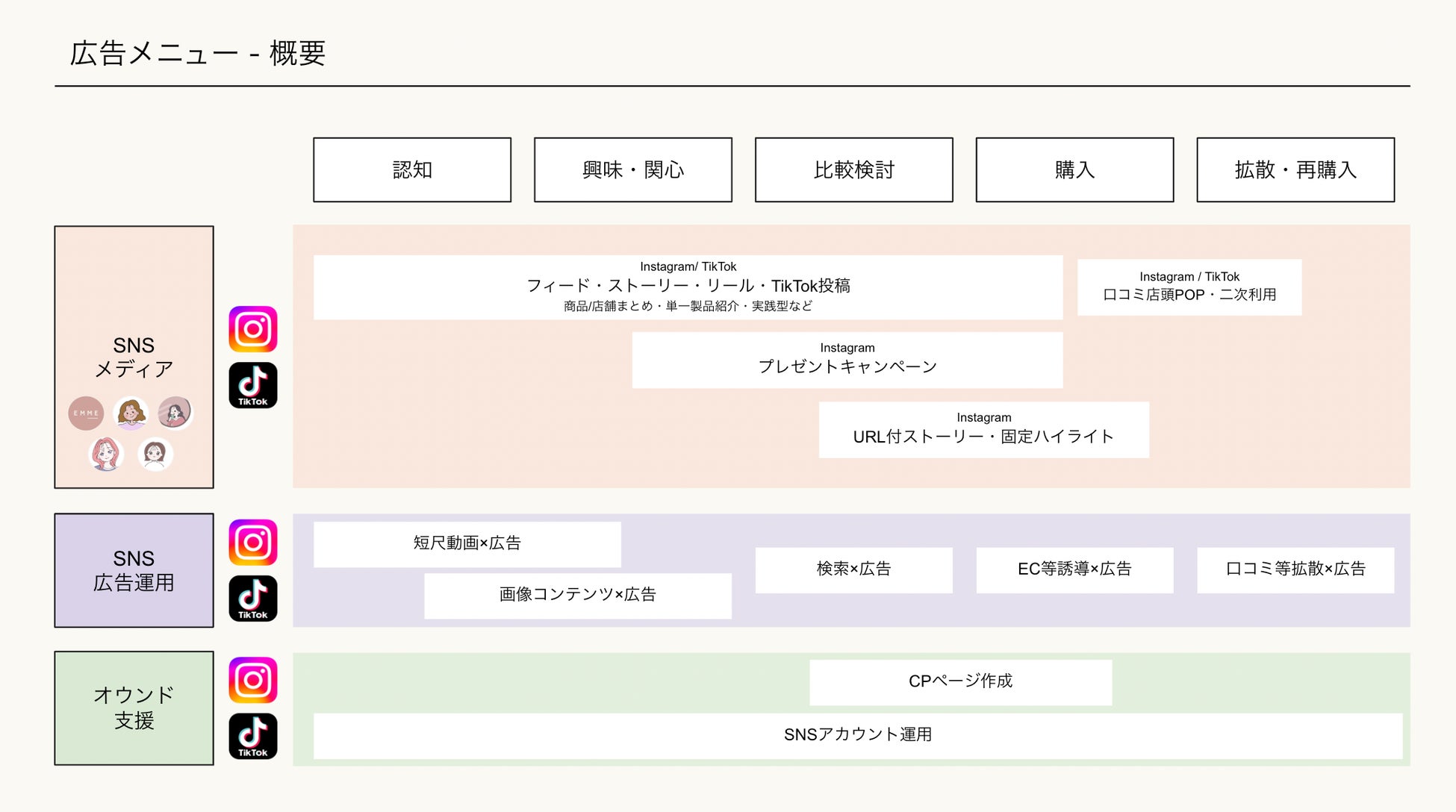Click TikTok icon beside SNS広告運用
Image resolution: width=1456 pixels, height=812 pixels.
[253, 599]
